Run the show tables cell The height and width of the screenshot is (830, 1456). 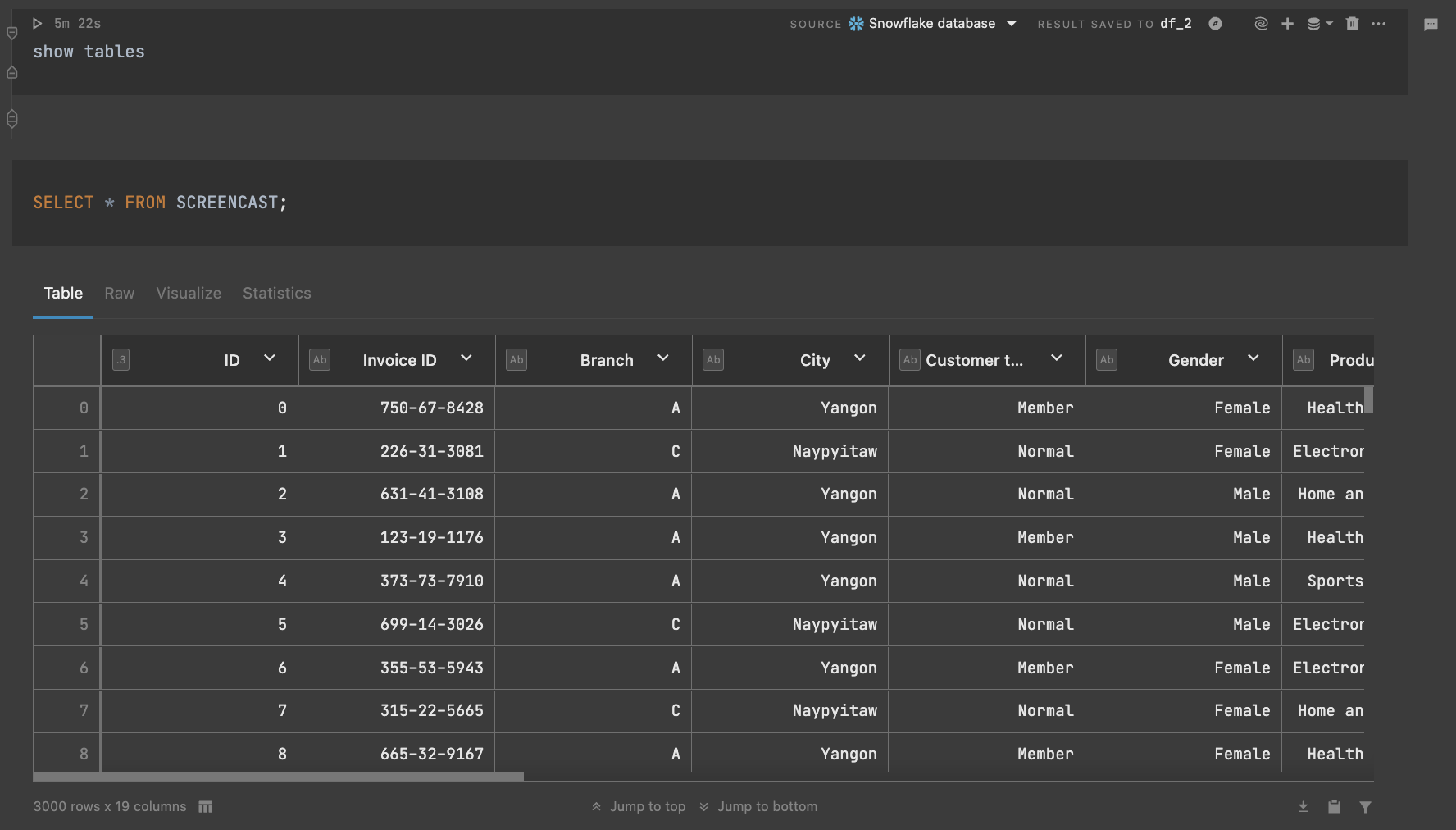(x=36, y=23)
